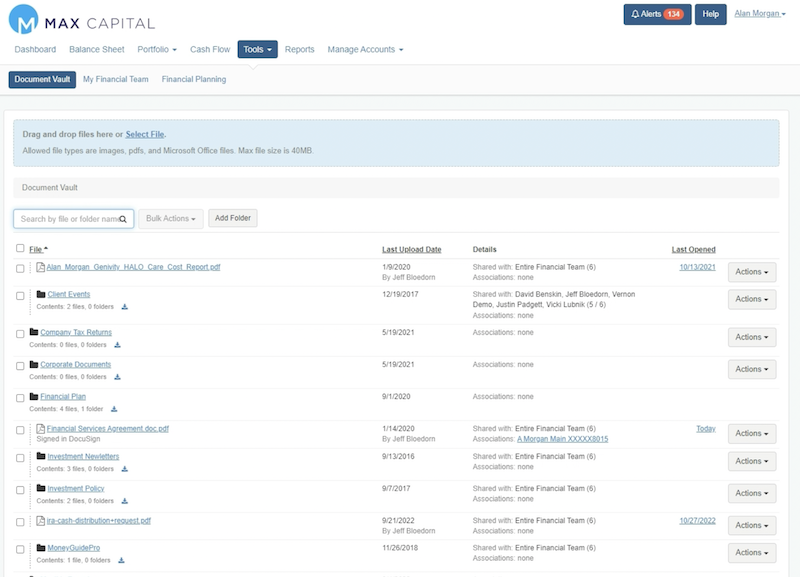
Task: Open the Reports page
Action: (x=299, y=49)
